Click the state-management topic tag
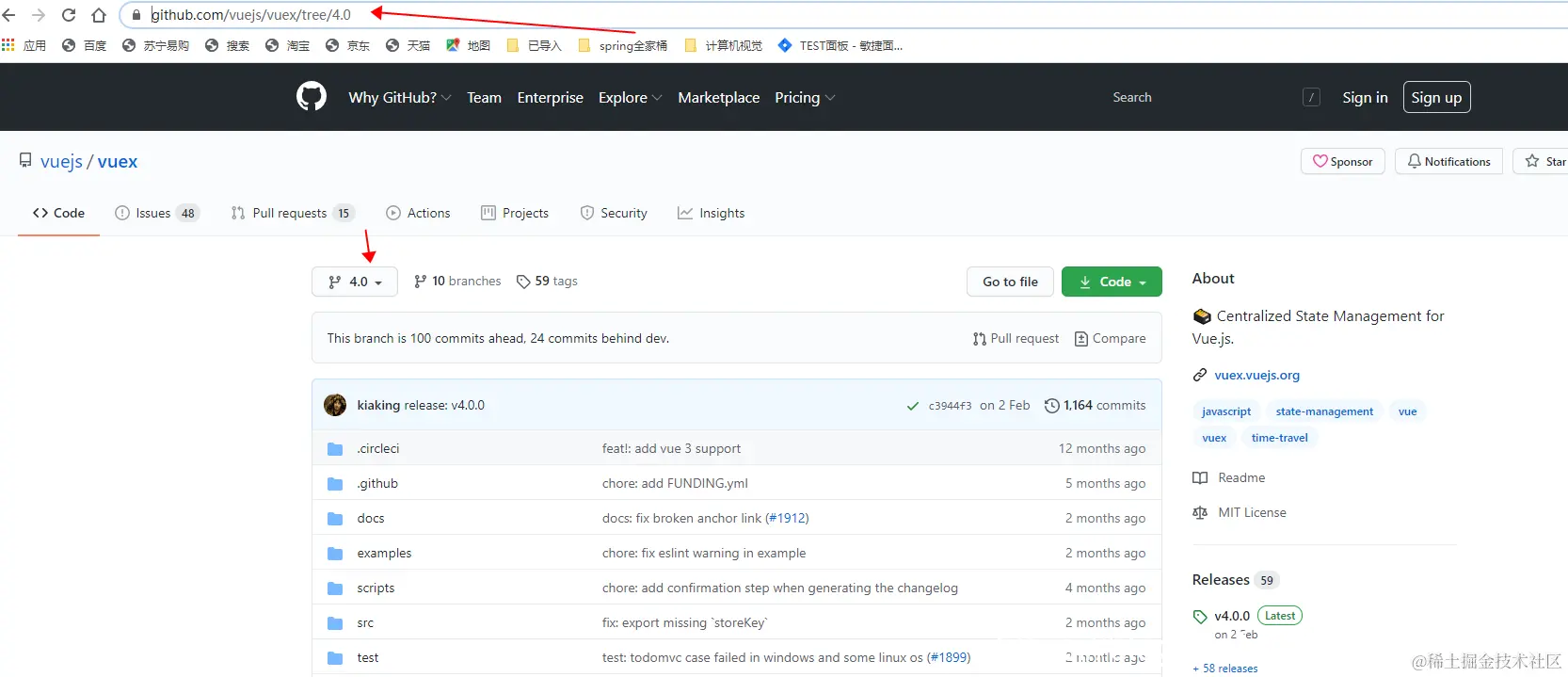The image size is (1568, 677). point(1324,411)
